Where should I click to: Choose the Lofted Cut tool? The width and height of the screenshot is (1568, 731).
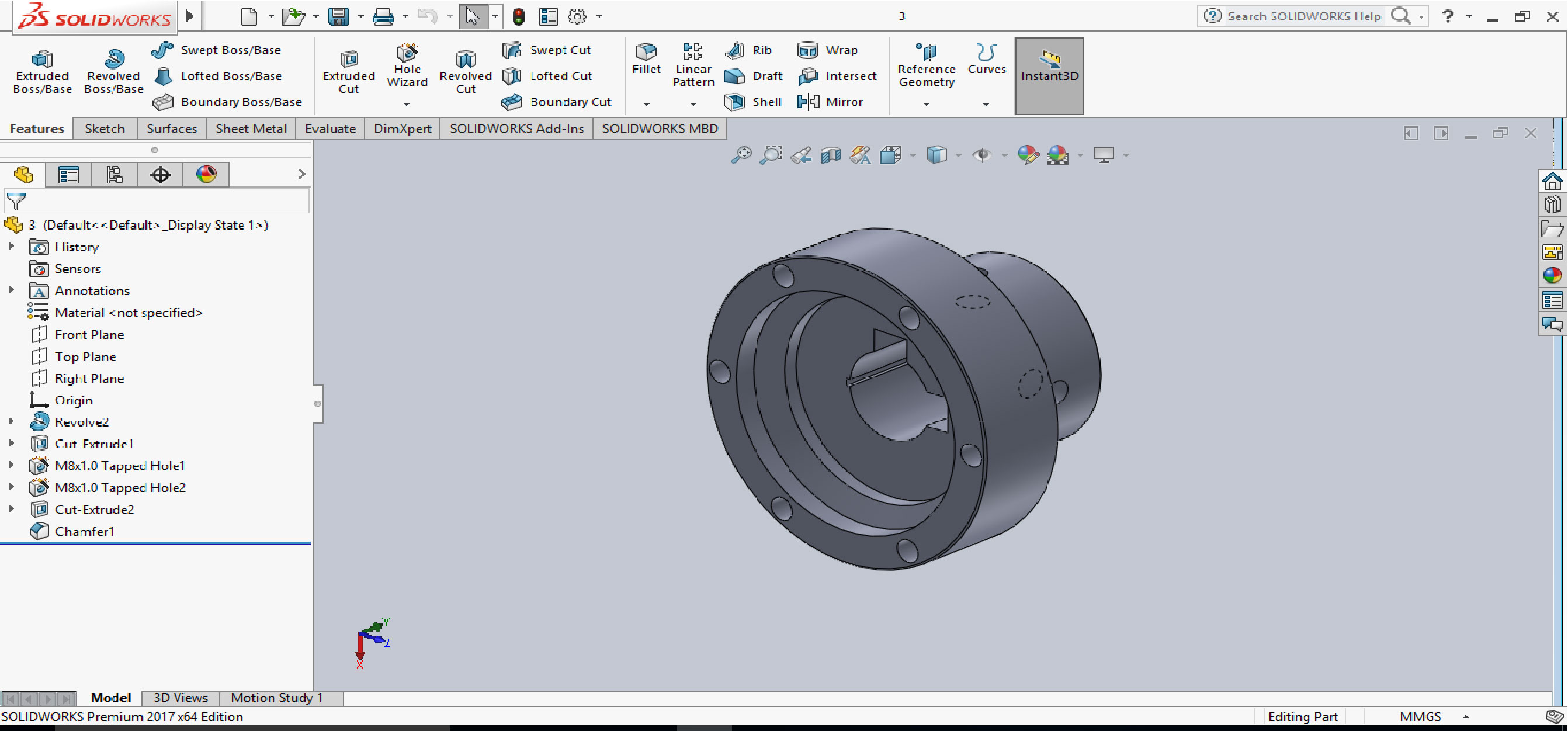547,76
